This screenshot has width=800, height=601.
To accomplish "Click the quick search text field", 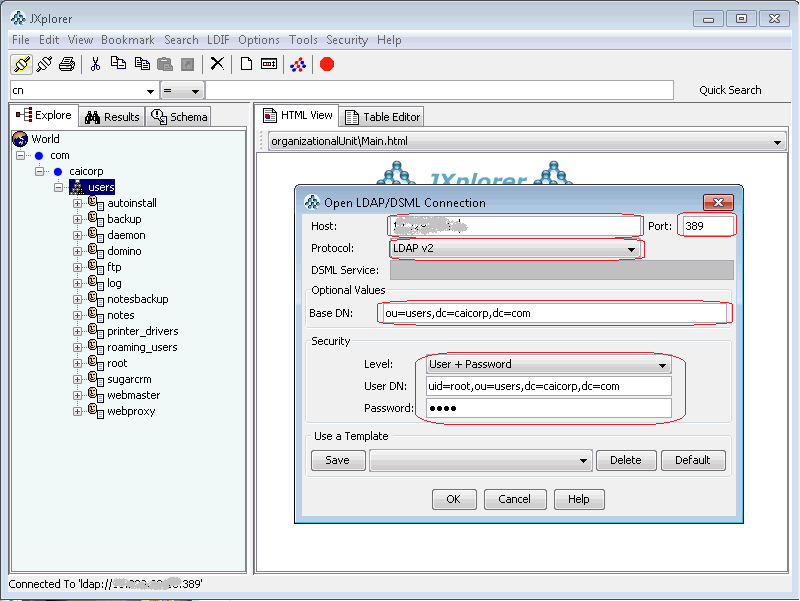I will click(x=439, y=90).
